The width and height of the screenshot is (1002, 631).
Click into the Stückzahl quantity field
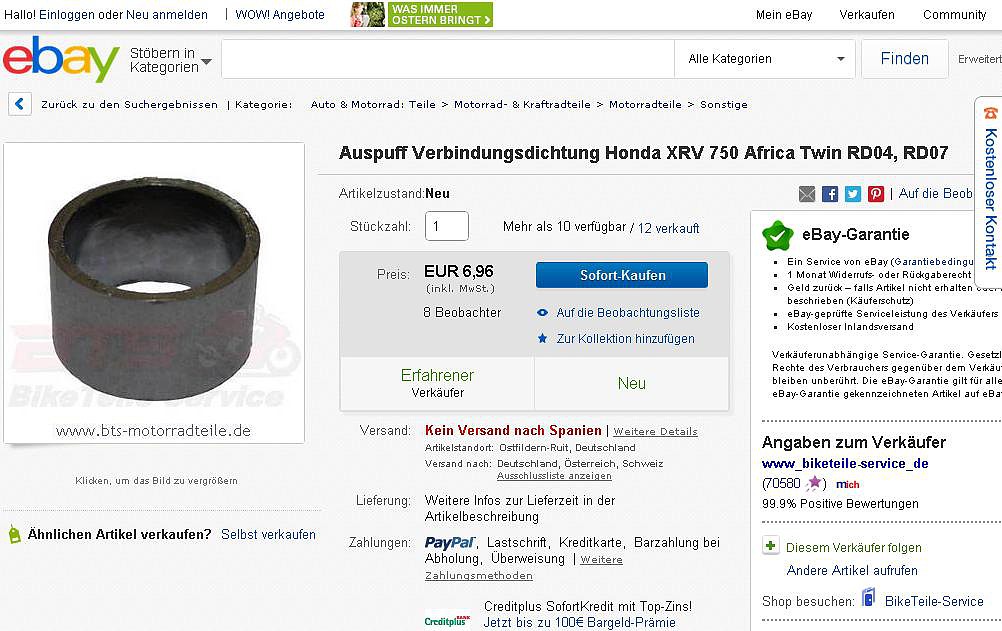pos(447,226)
